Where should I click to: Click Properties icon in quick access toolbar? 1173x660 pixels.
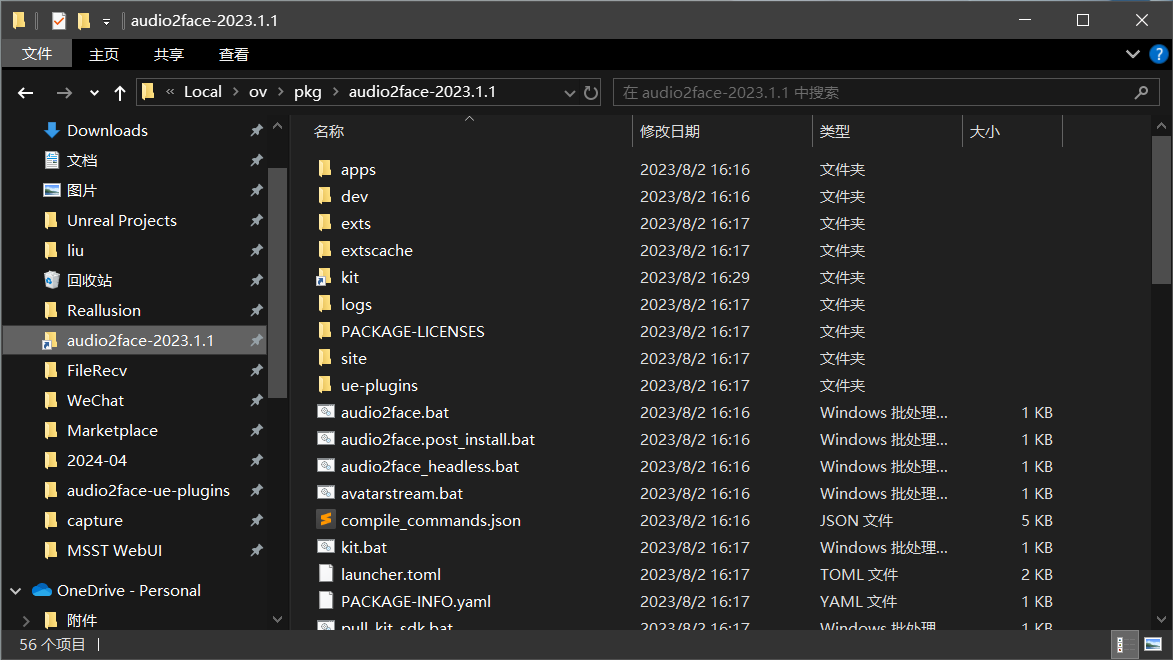(x=58, y=20)
